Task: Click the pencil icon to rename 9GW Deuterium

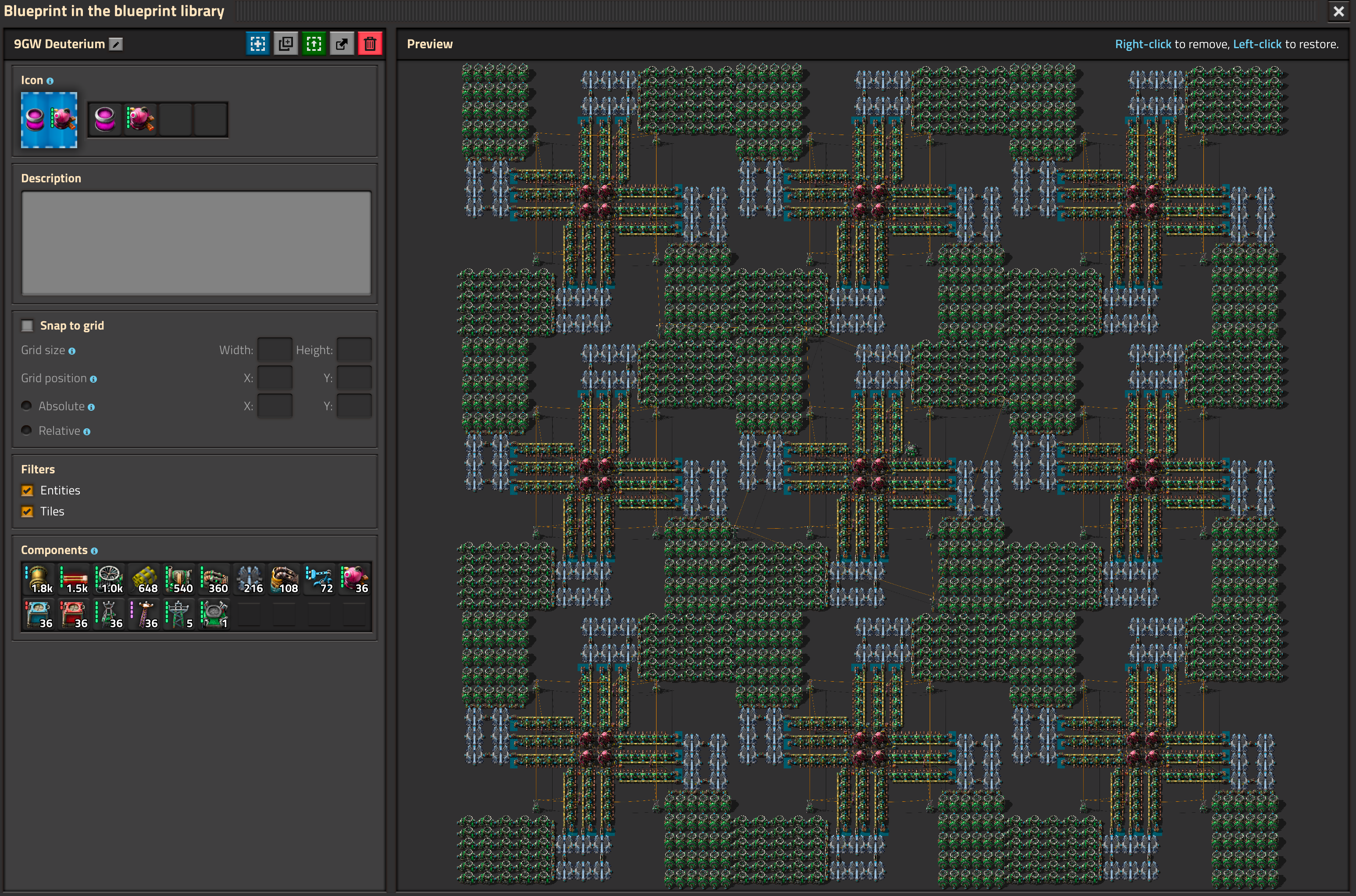Action: [x=116, y=44]
